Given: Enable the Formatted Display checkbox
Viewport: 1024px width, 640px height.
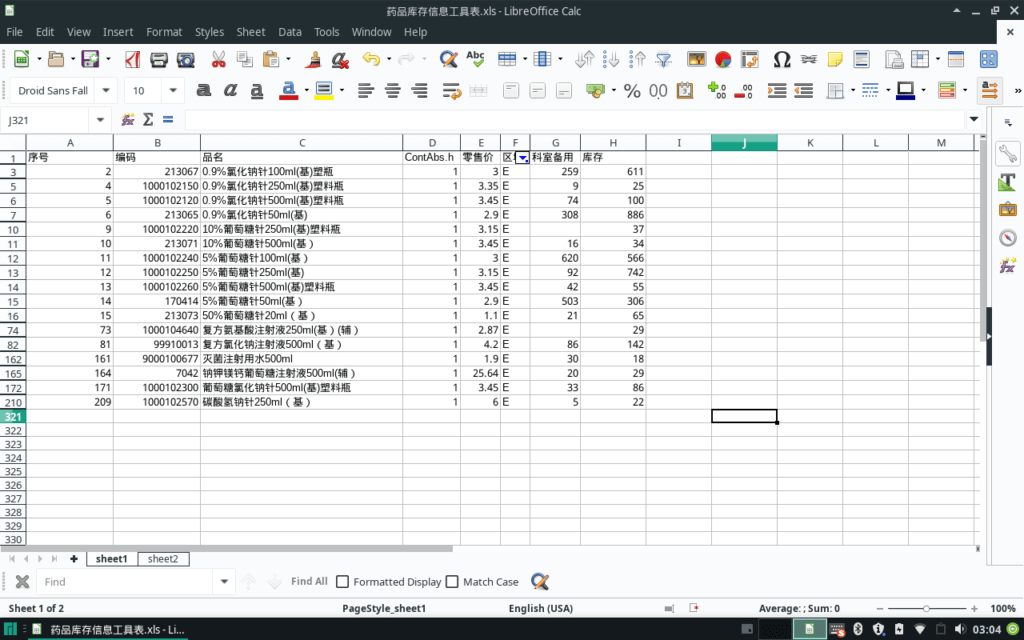Looking at the screenshot, I should (343, 582).
